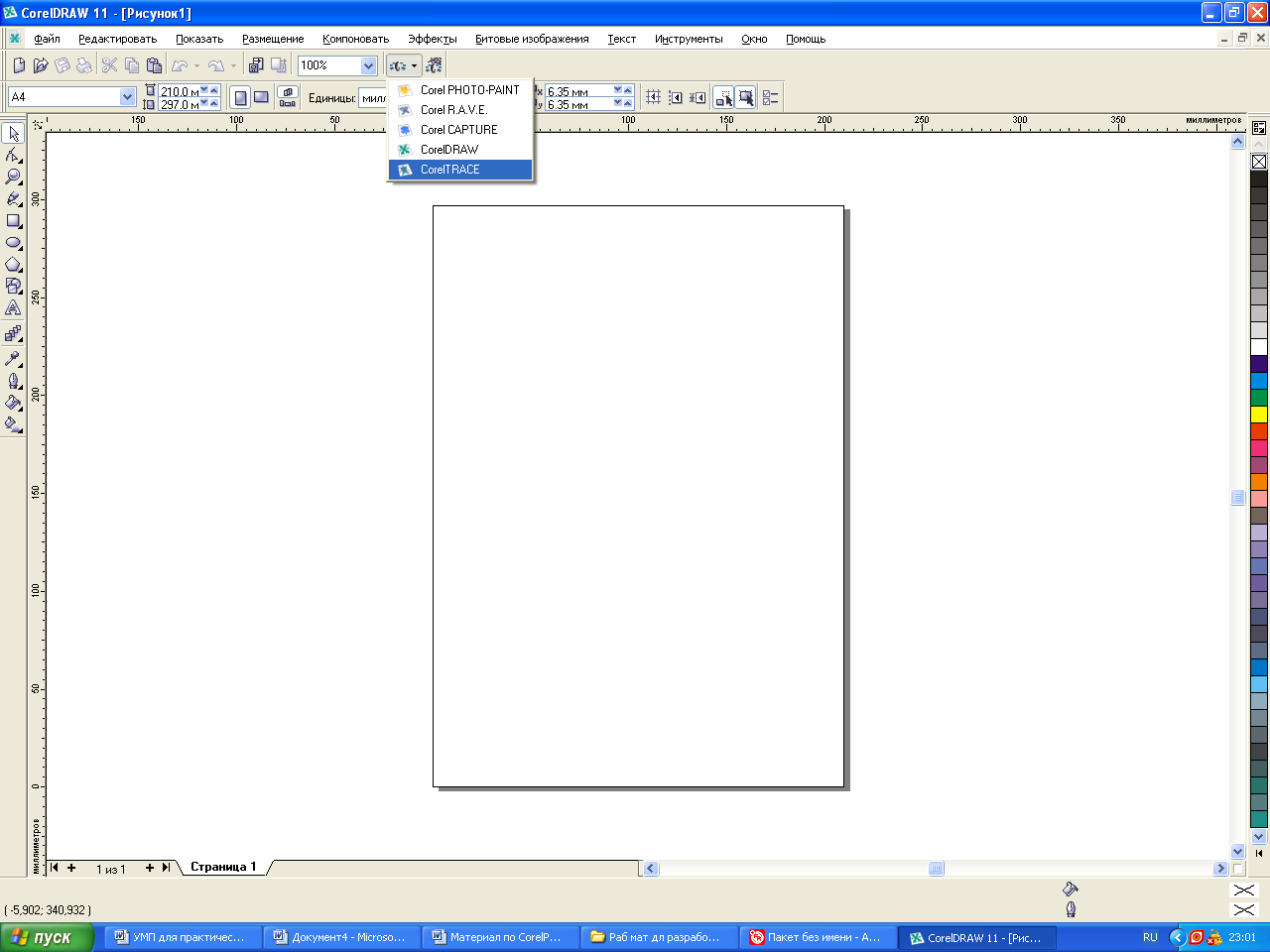Select the Polygon tool

coord(14,265)
